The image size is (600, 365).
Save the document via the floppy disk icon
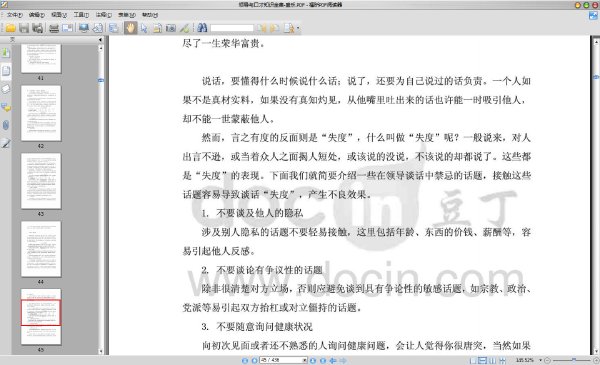click(24, 28)
